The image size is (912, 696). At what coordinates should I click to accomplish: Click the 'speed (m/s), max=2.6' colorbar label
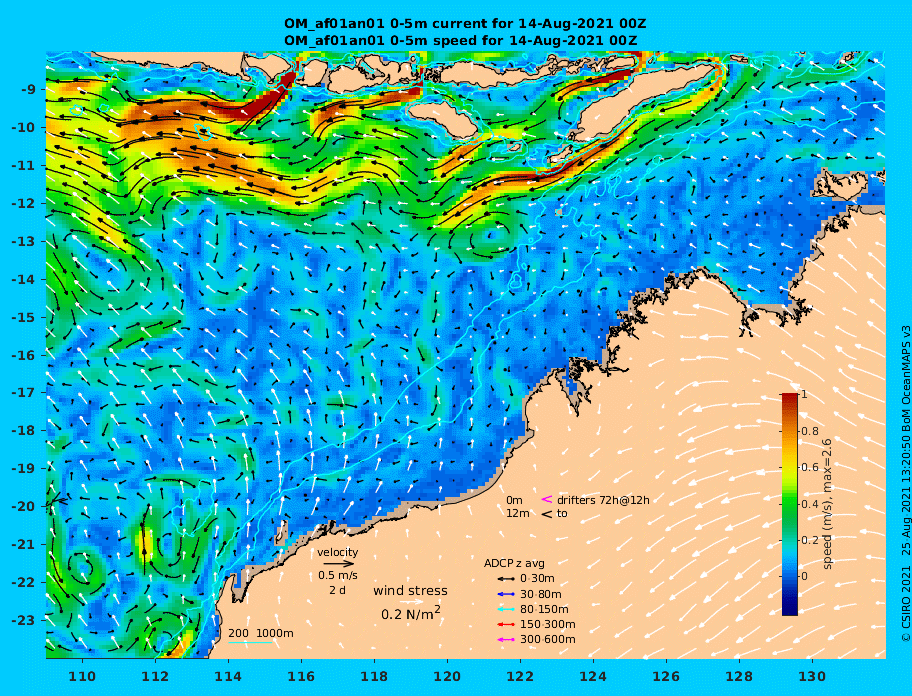[828, 504]
